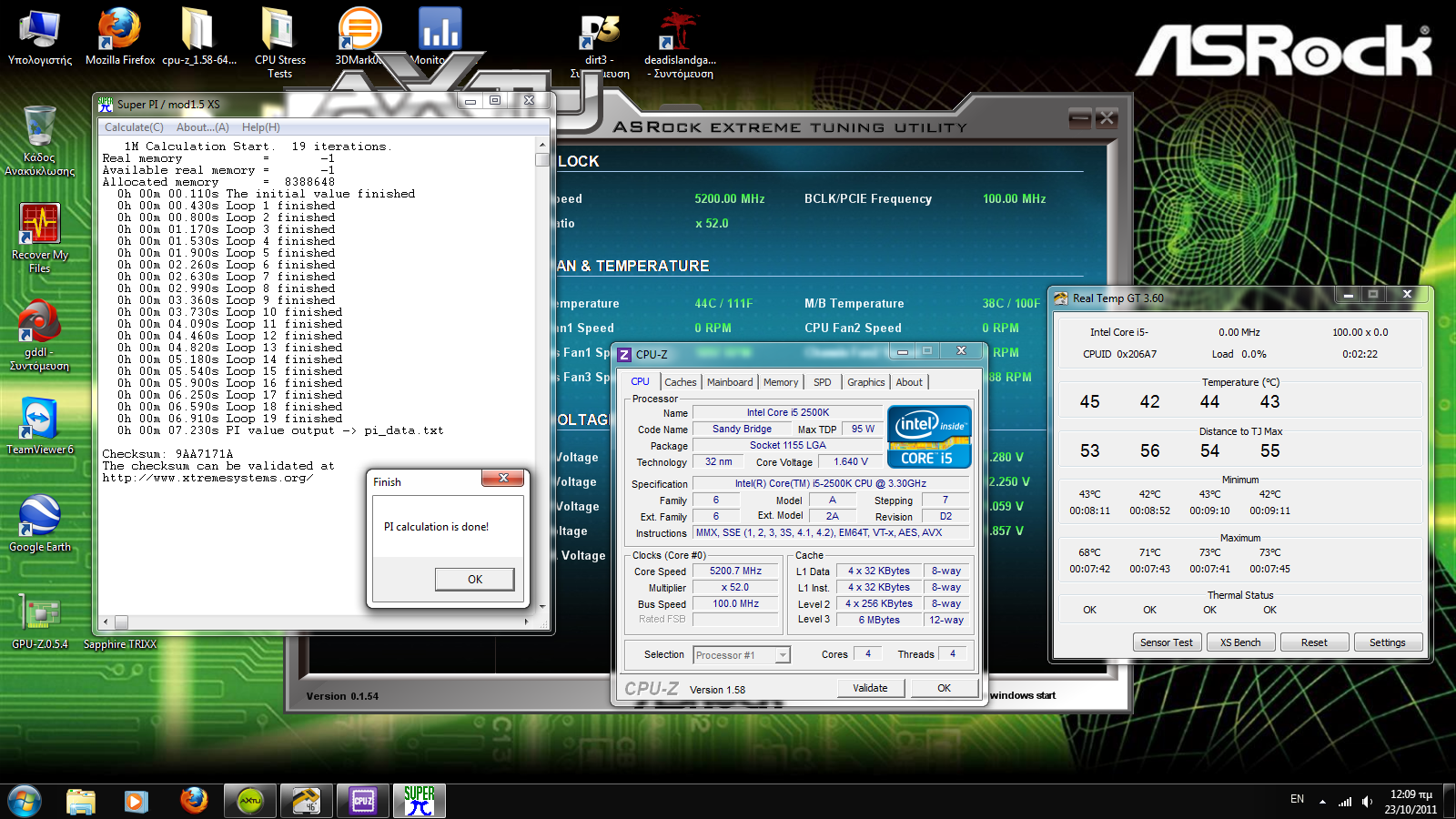This screenshot has height=819, width=1456.
Task: Open the Windows Start menu orb
Action: click(x=25, y=801)
